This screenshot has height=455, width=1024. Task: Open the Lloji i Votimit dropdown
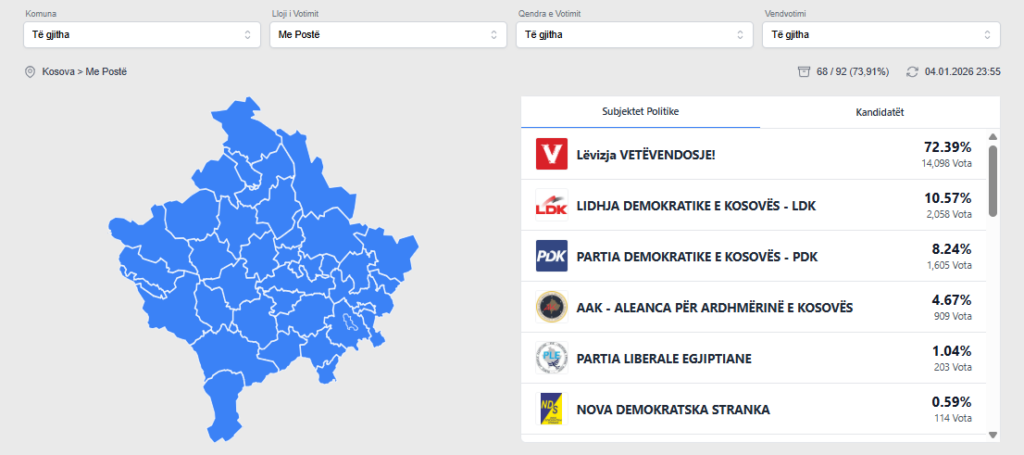point(388,35)
